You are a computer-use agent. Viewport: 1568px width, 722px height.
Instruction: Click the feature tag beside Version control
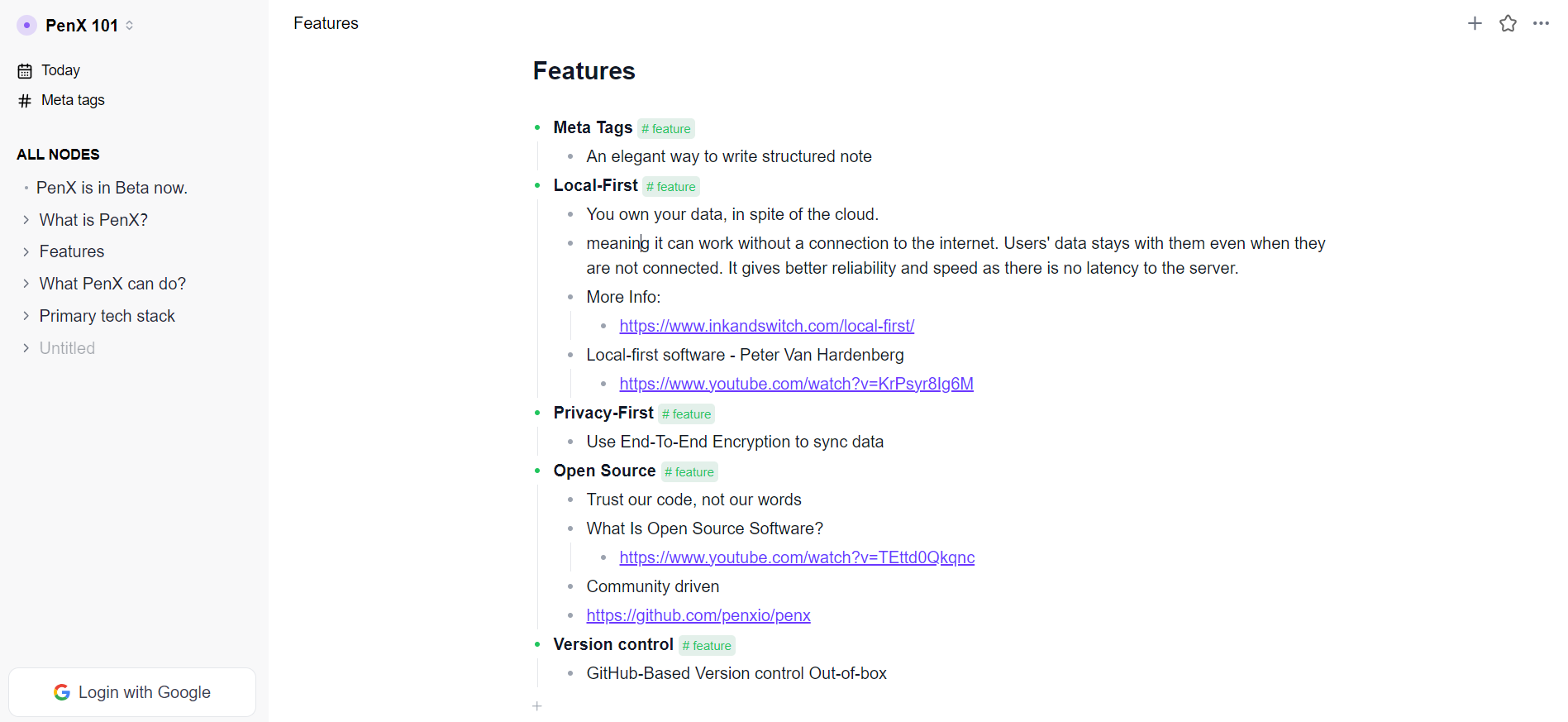click(x=707, y=646)
